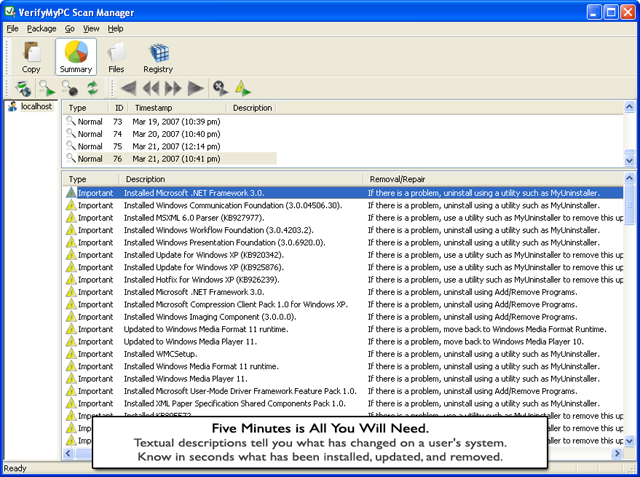
Task: Select 'Installed XML Paper Specification Shared Components' row
Action: (344, 403)
